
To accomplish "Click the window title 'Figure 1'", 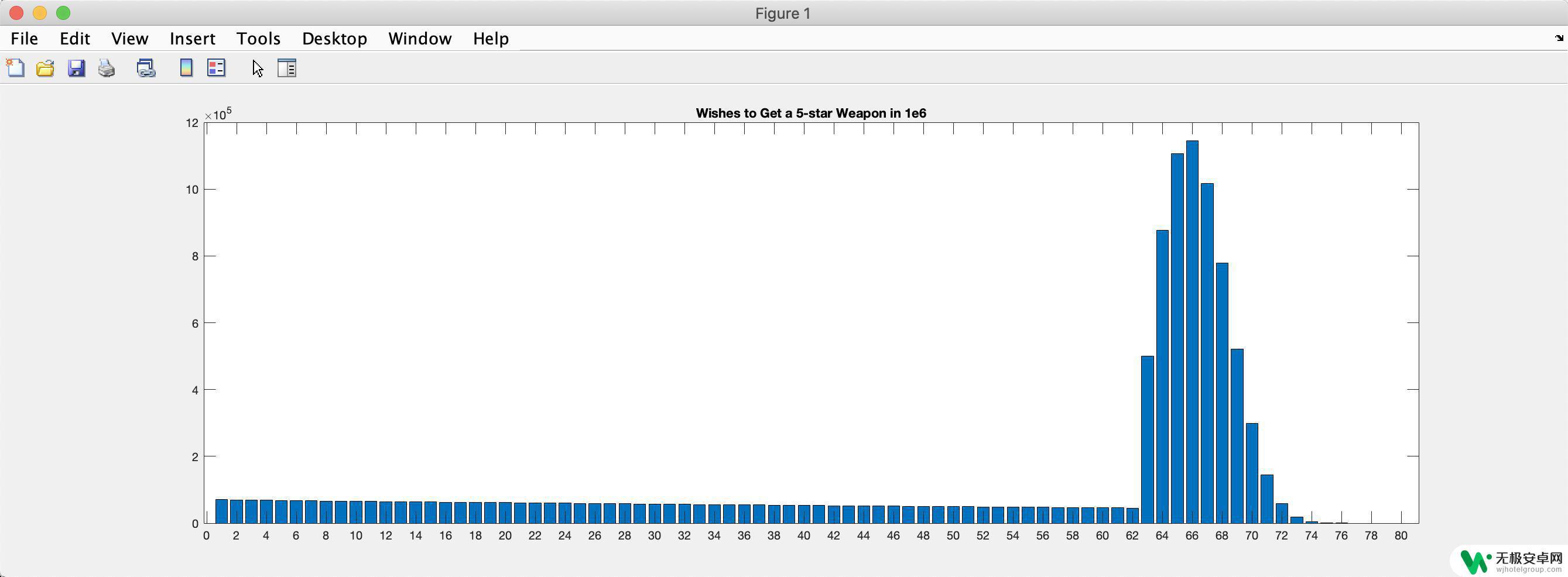I will (783, 13).
